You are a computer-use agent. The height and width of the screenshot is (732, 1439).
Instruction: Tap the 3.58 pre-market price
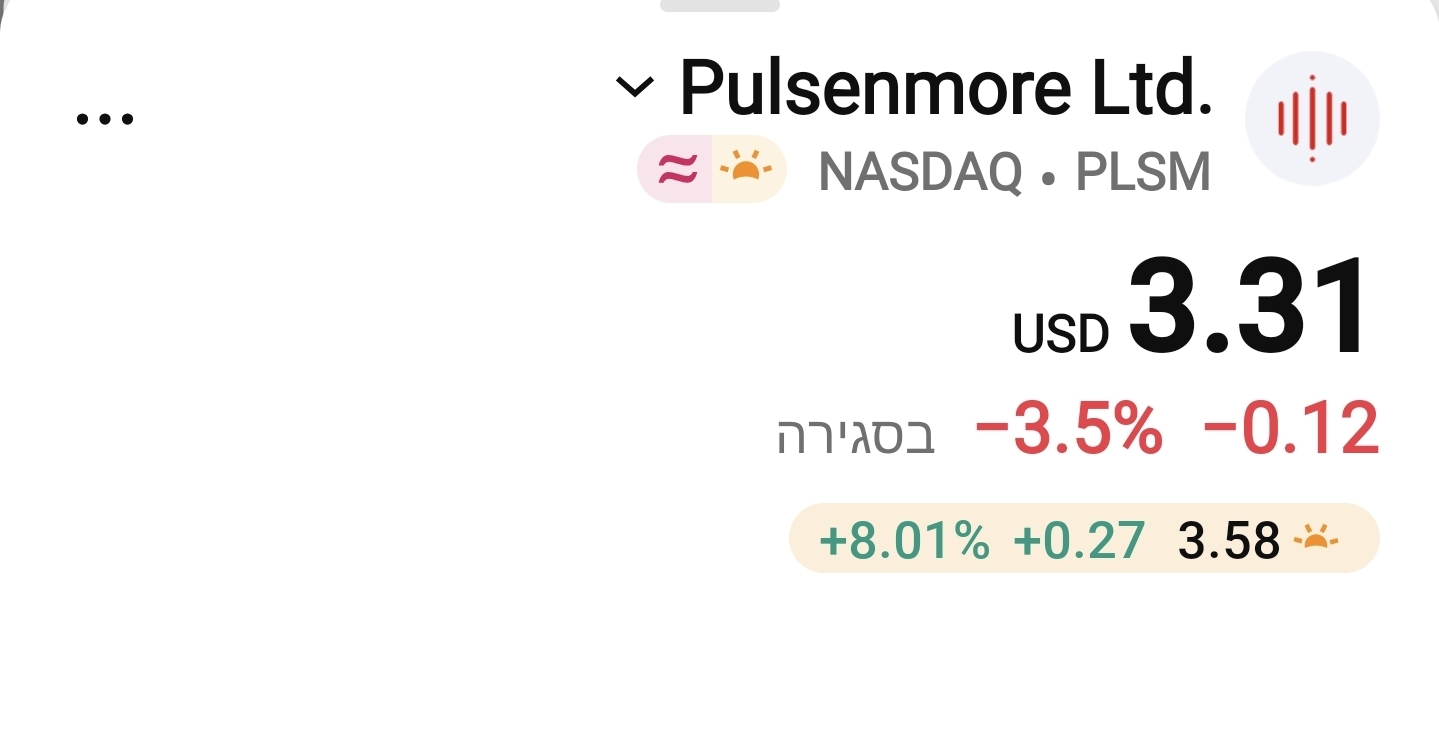[1230, 541]
